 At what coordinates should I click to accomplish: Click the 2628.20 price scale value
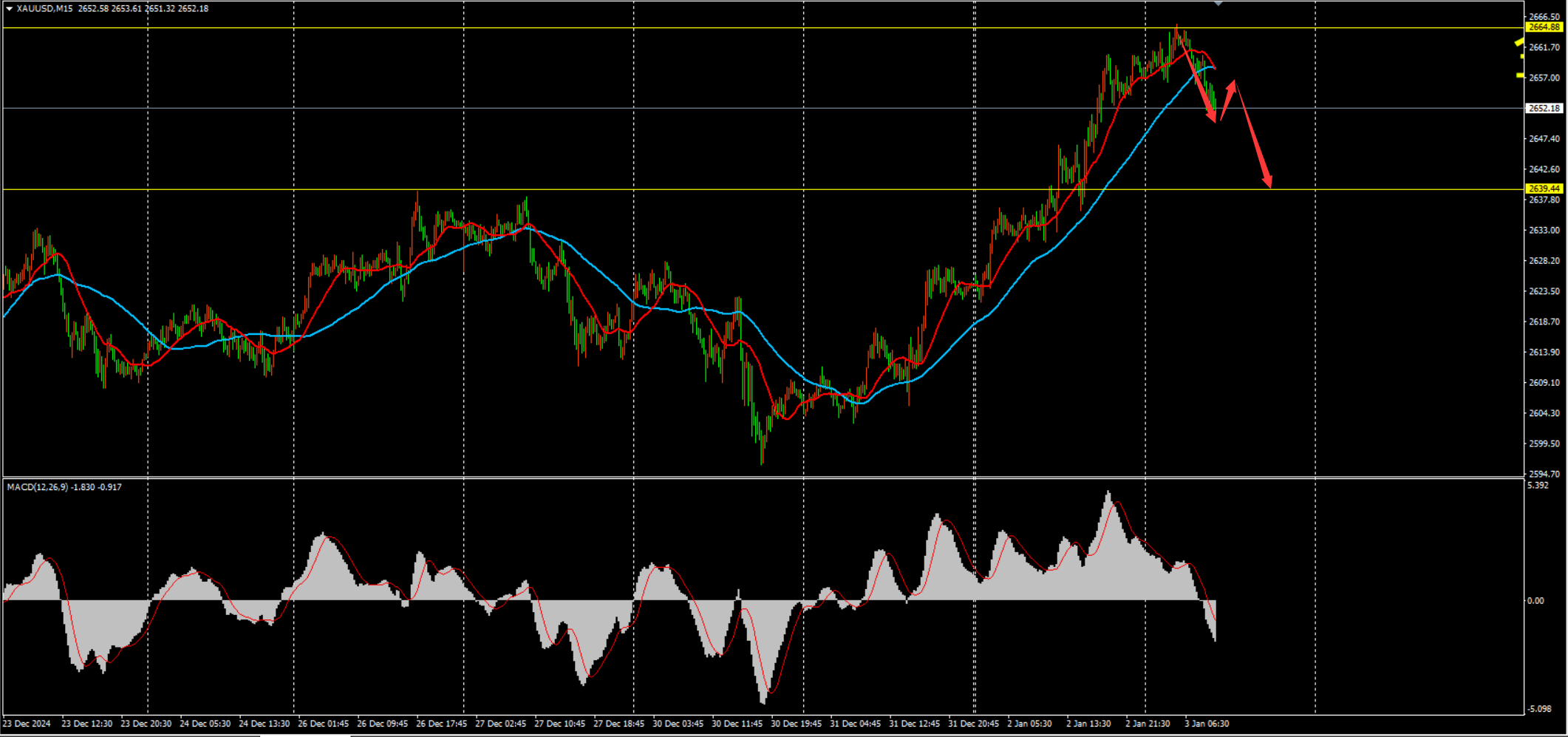pyautogui.click(x=1544, y=260)
